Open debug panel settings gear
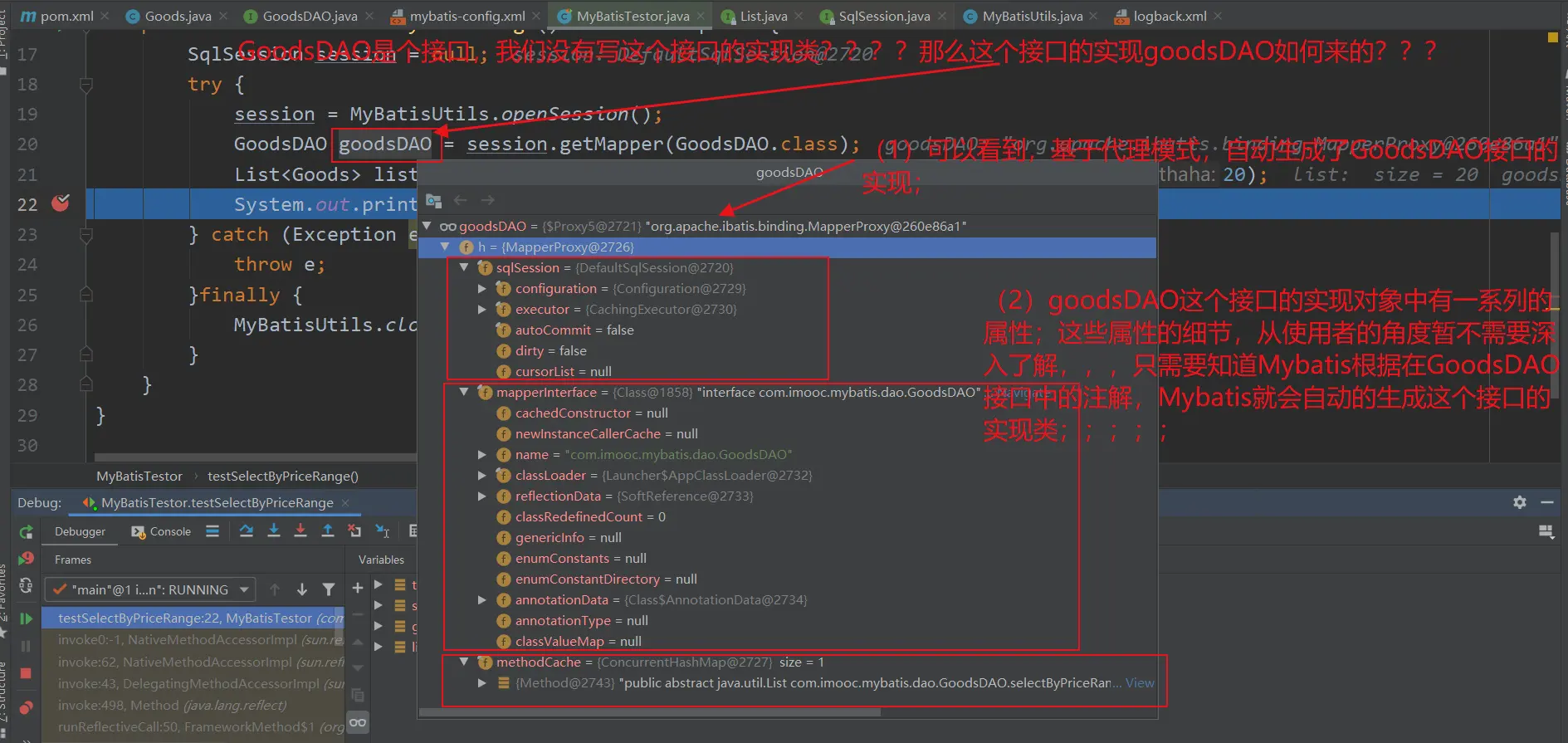The width and height of the screenshot is (1568, 743). point(1520,502)
